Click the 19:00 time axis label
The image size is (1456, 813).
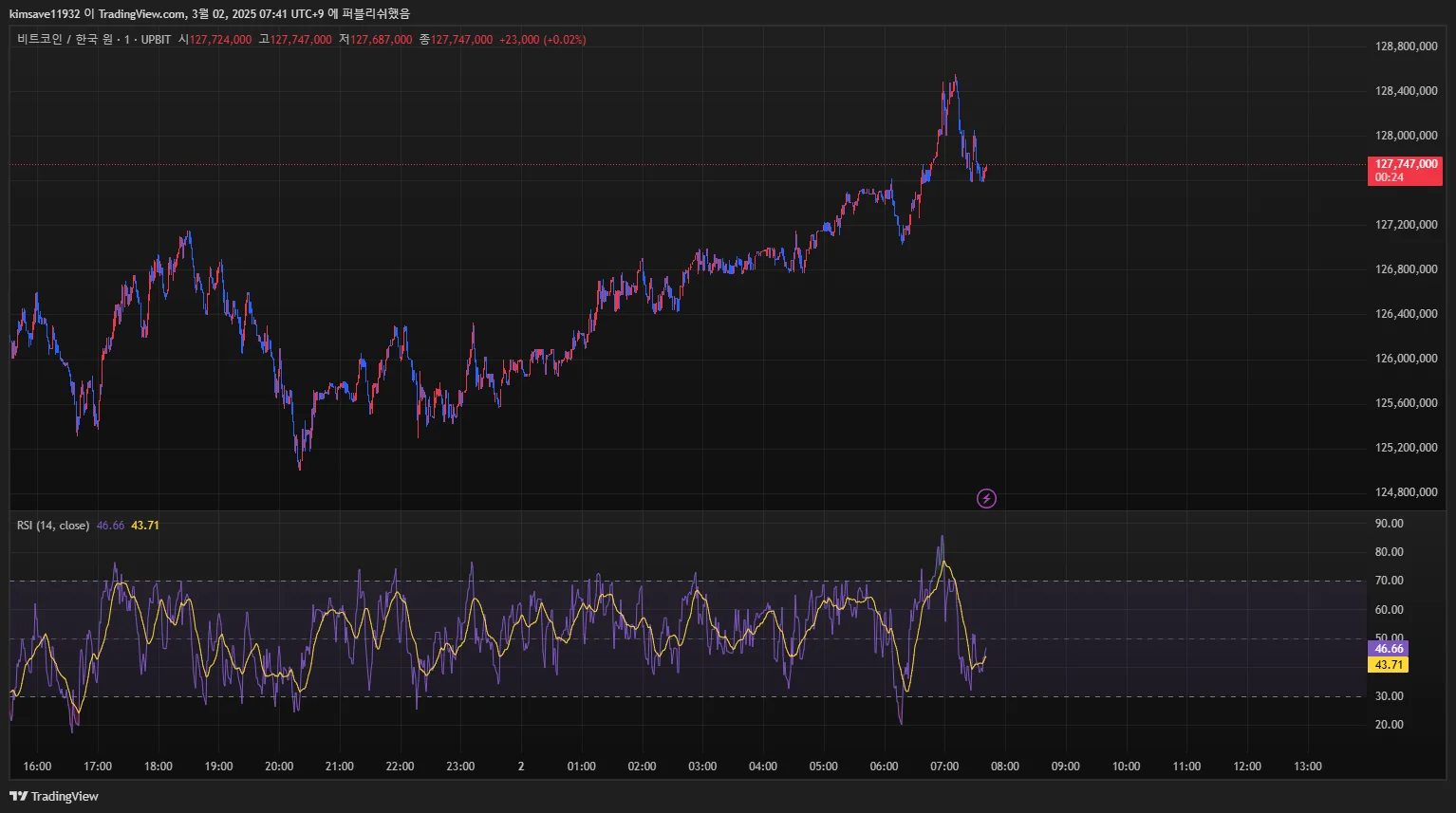[x=218, y=767]
